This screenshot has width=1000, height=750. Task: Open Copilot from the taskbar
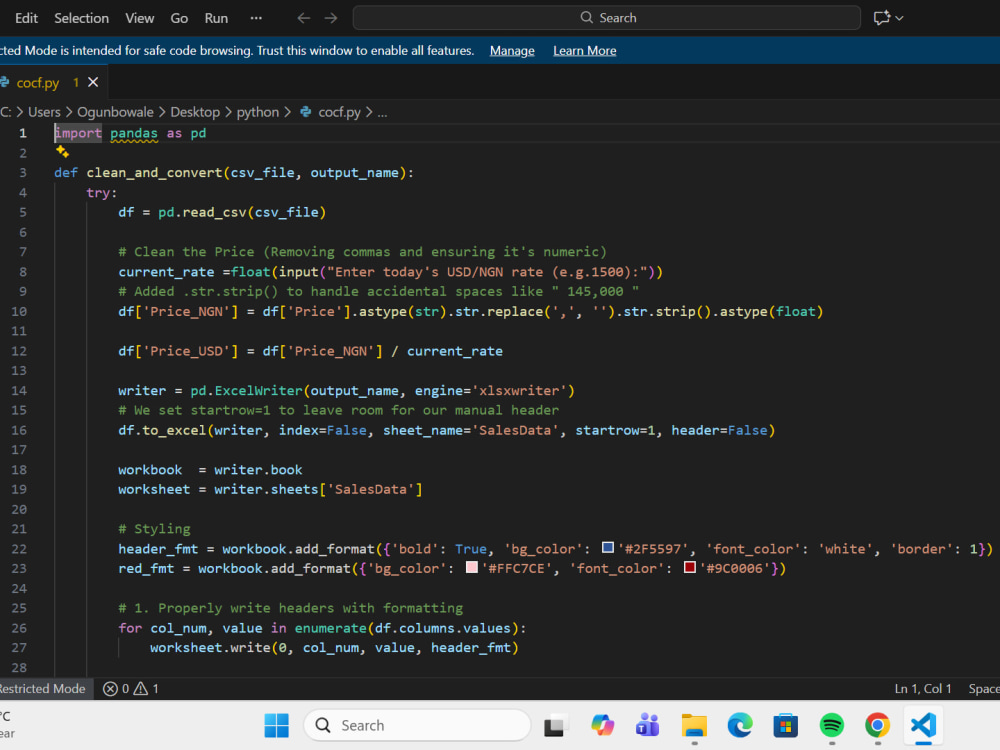[602, 725]
